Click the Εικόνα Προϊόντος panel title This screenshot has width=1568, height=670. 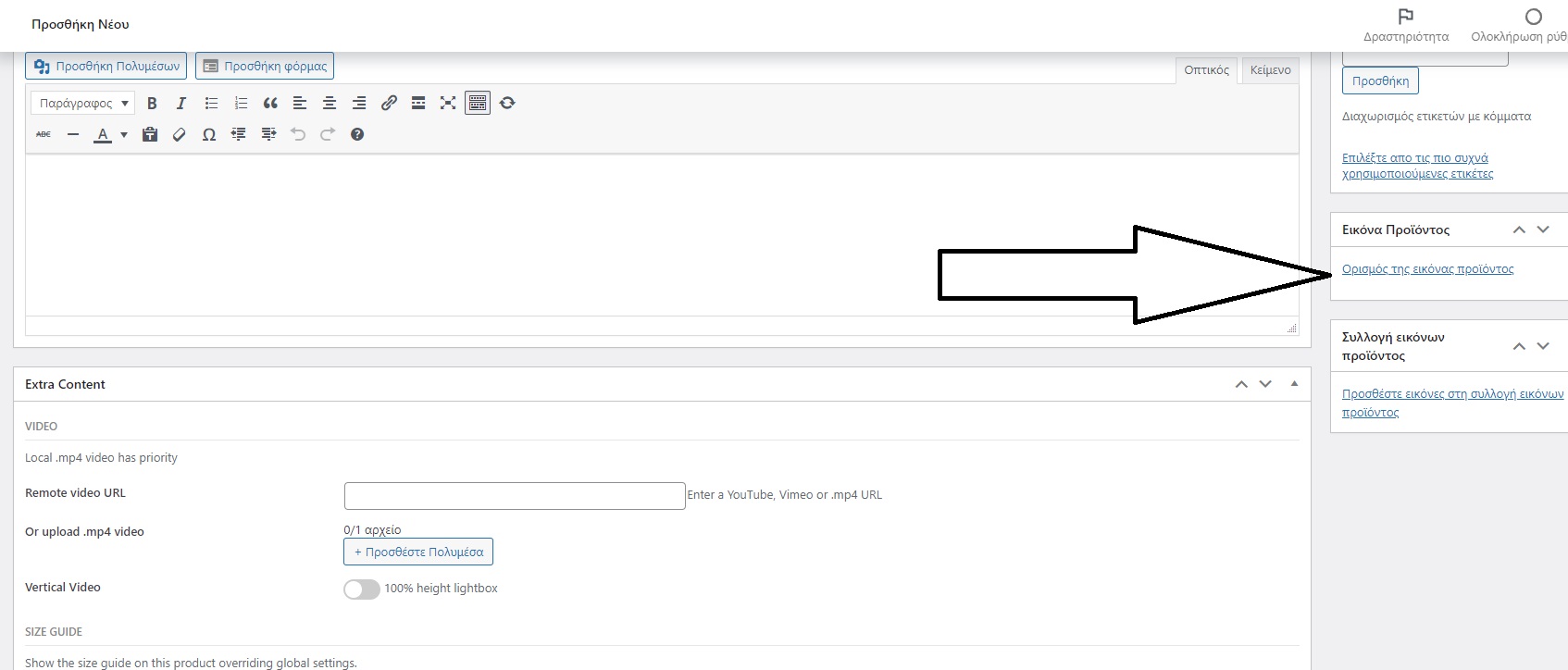tap(1396, 230)
